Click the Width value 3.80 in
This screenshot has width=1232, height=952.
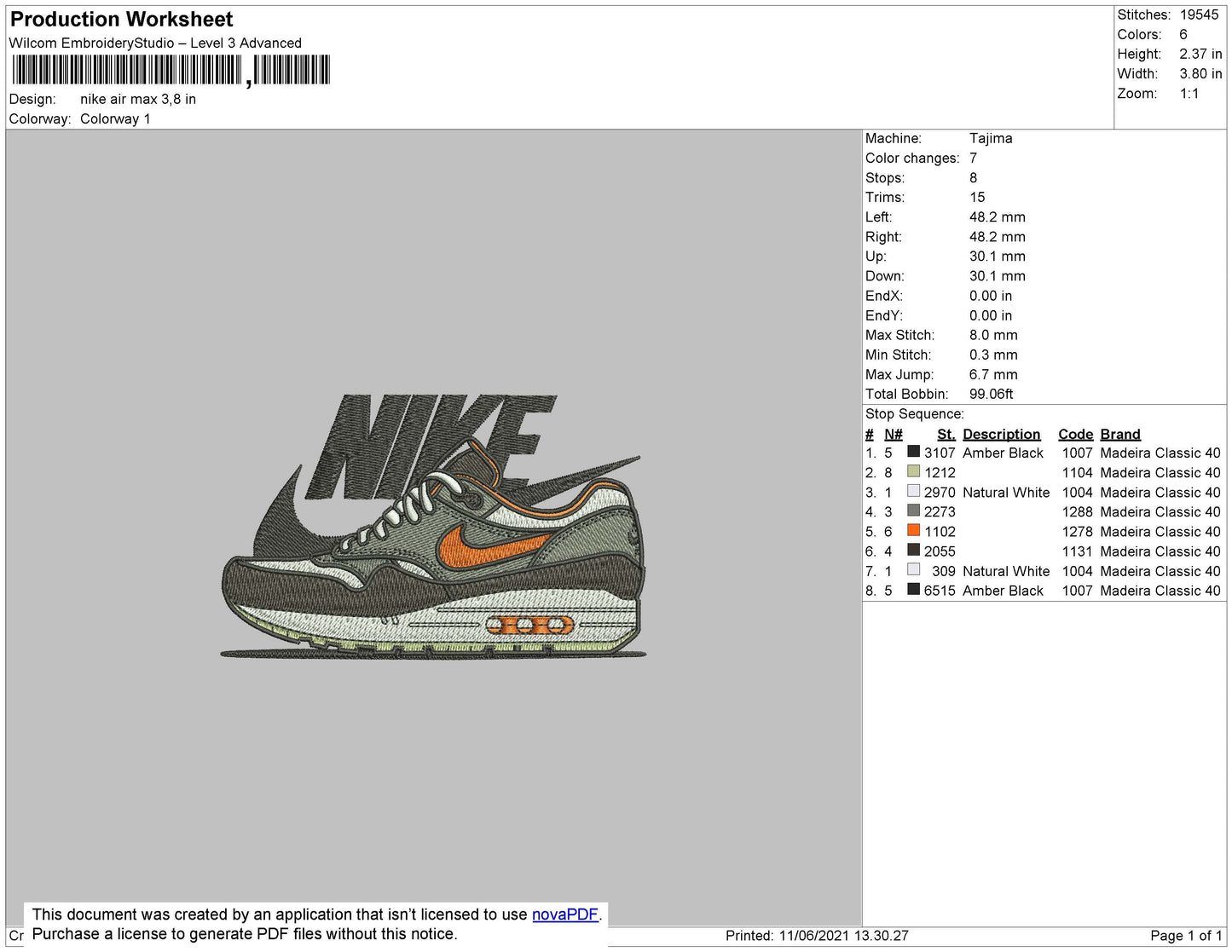tap(1200, 73)
